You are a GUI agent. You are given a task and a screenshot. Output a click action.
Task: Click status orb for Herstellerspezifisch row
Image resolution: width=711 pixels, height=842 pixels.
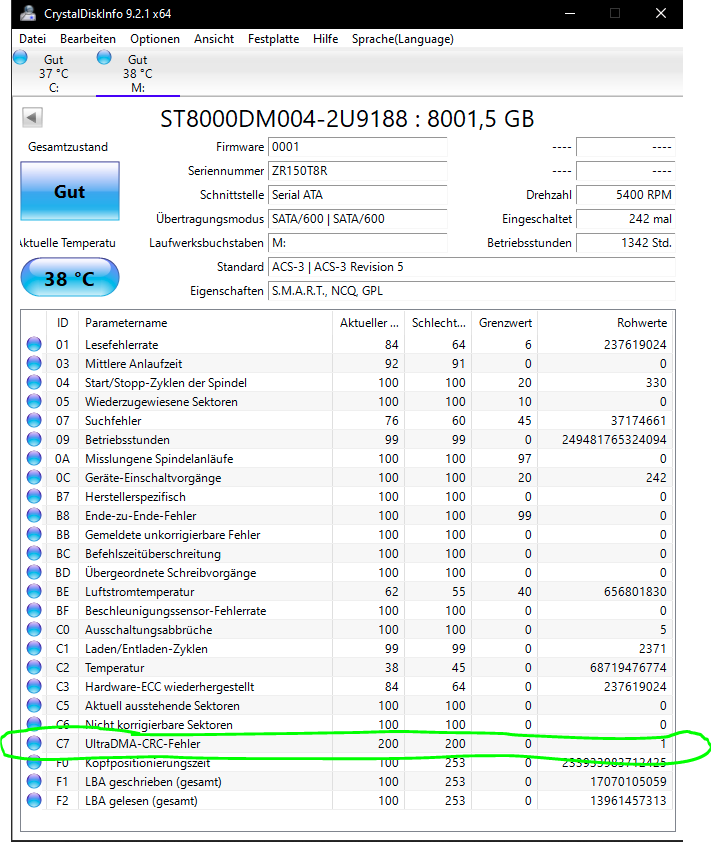click(34, 497)
